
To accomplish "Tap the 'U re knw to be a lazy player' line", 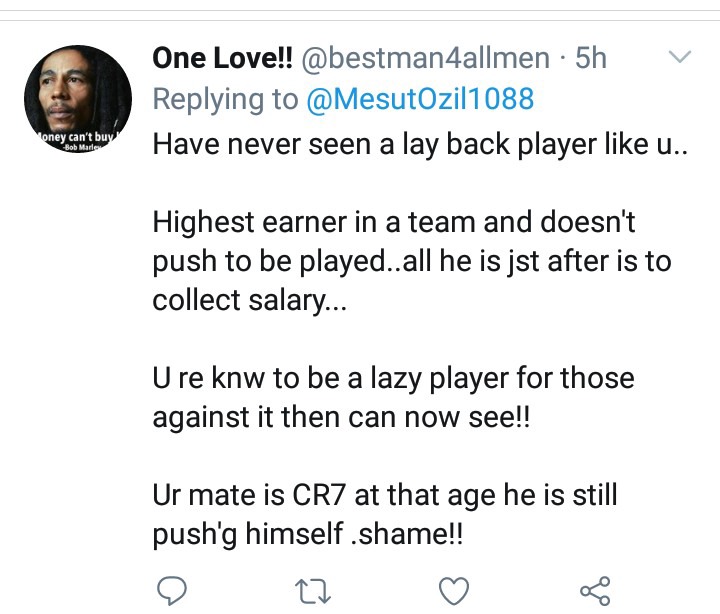I will (x=393, y=379).
